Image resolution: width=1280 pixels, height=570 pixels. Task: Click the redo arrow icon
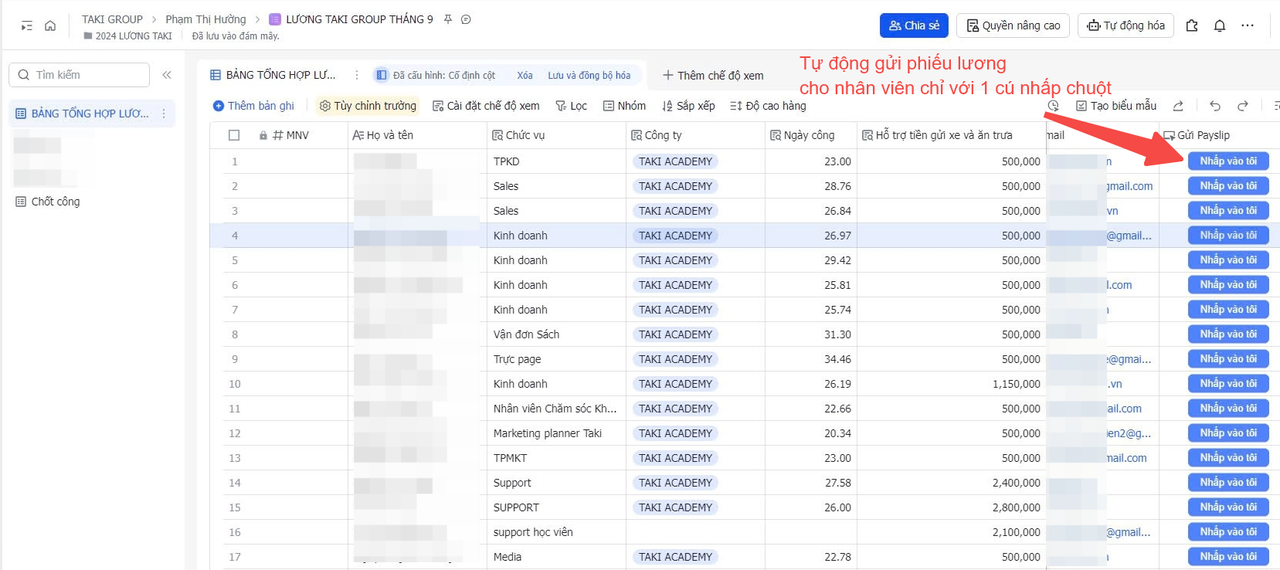tap(1243, 106)
